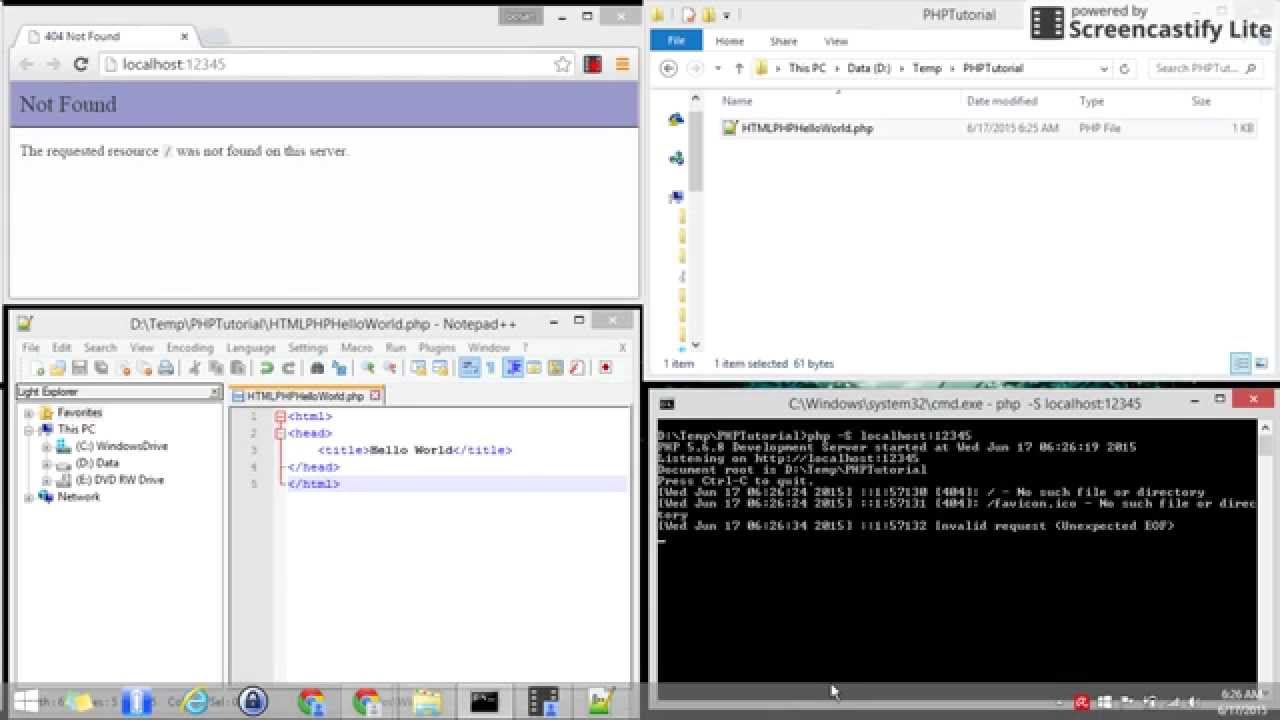
Task: Select the 404 Not Found Chrome tab
Action: click(110, 36)
